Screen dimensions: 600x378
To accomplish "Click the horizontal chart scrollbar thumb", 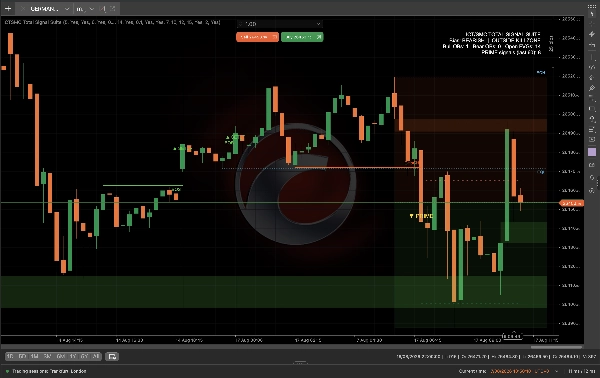I will point(556,347).
